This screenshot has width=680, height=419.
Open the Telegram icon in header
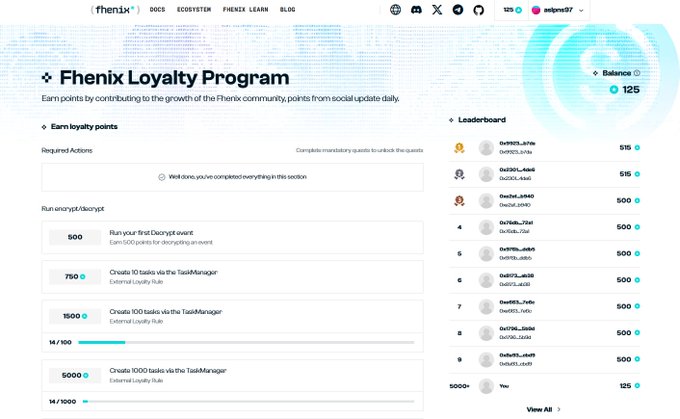click(x=458, y=10)
